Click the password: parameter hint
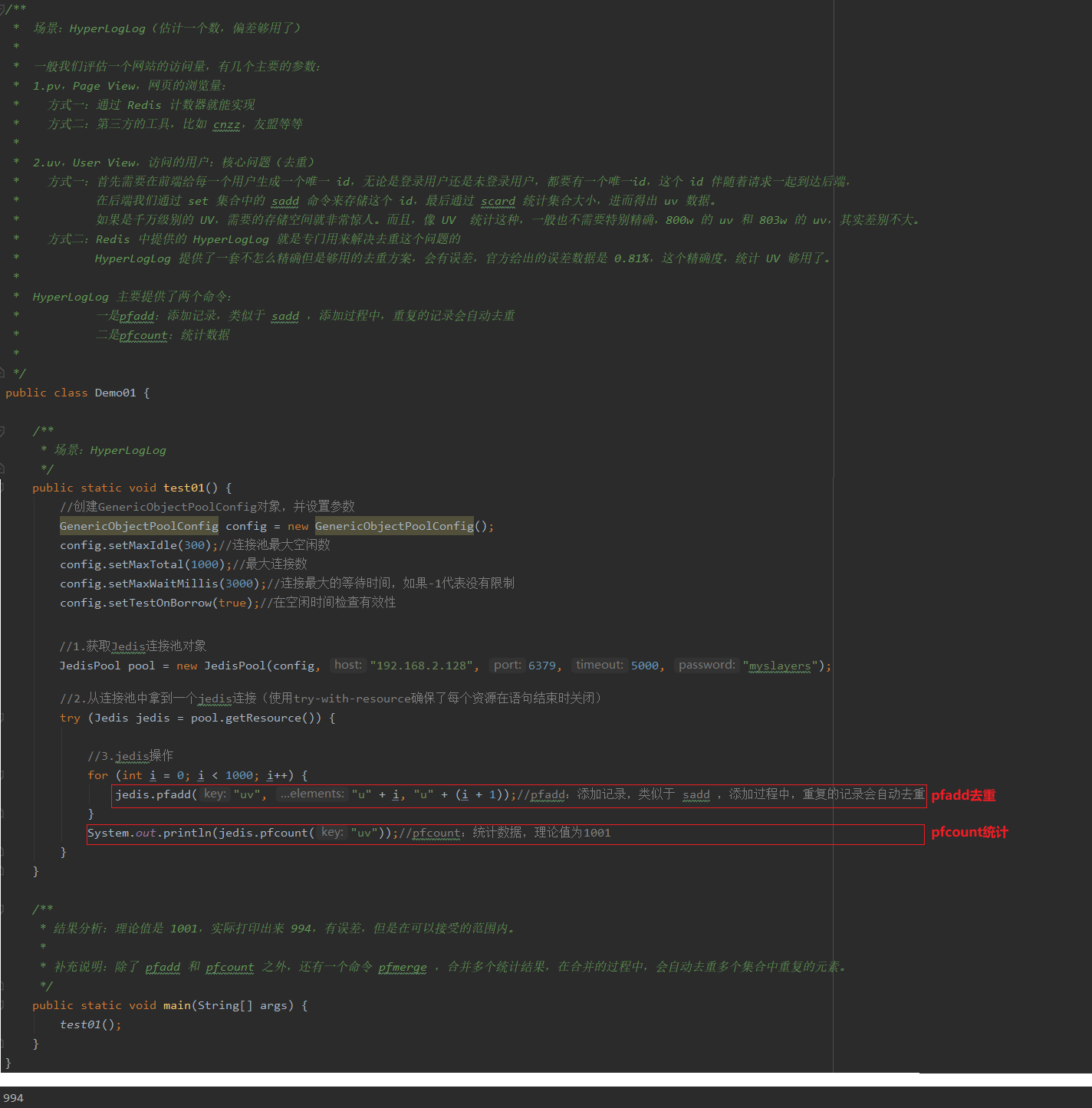The width and height of the screenshot is (1092, 1108). coord(706,665)
